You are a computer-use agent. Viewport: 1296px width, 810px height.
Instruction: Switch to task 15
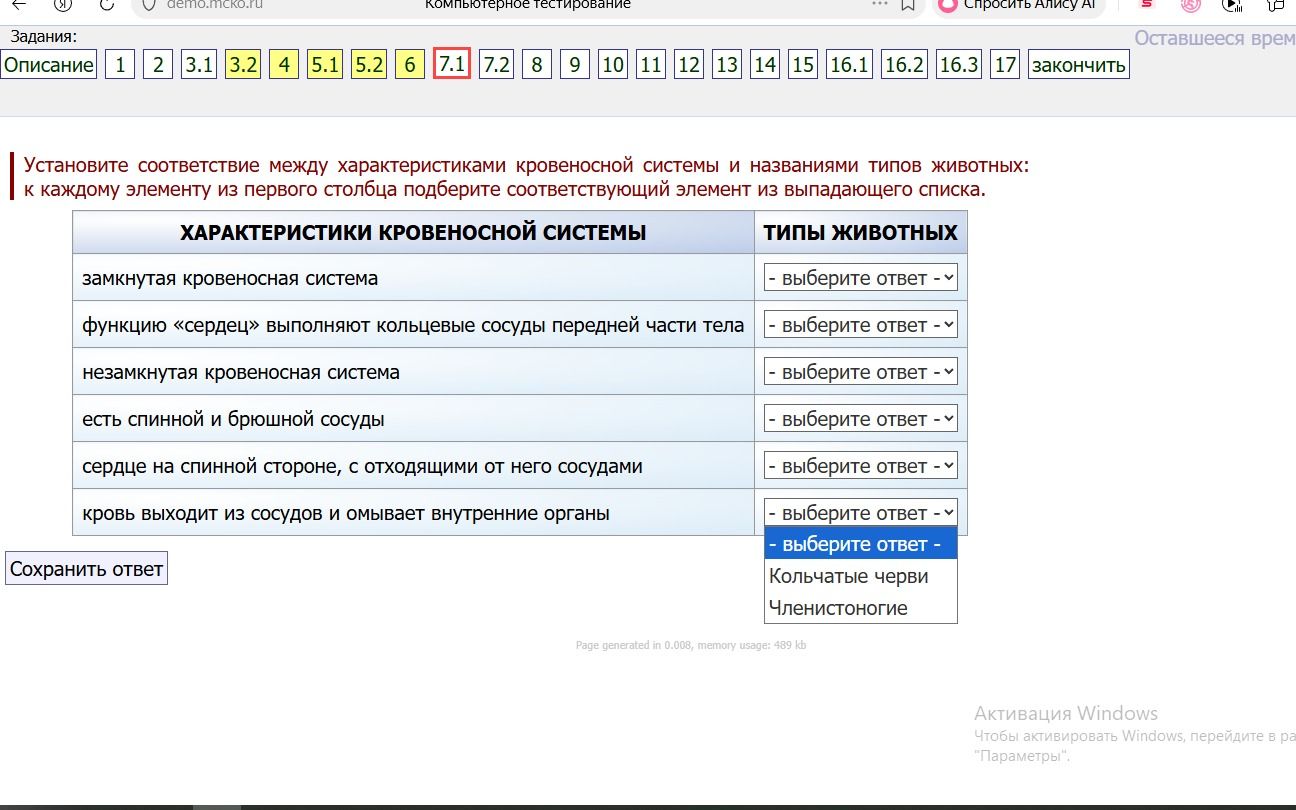coord(803,66)
